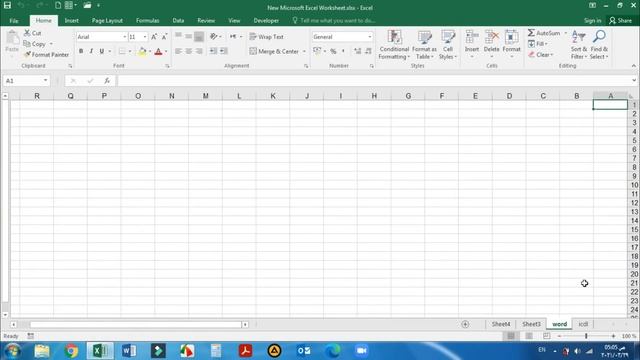Click Increase Decimal icon
The height and width of the screenshot is (360, 640).
pos(357,51)
